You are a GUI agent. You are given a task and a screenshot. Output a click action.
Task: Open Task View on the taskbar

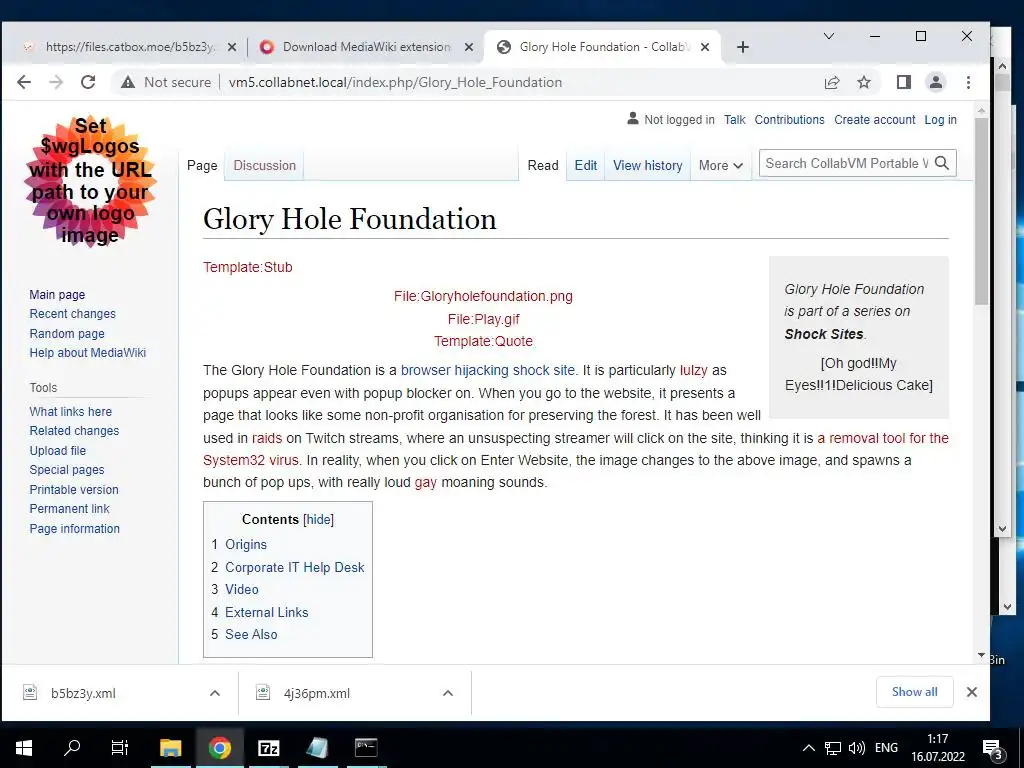click(120, 748)
